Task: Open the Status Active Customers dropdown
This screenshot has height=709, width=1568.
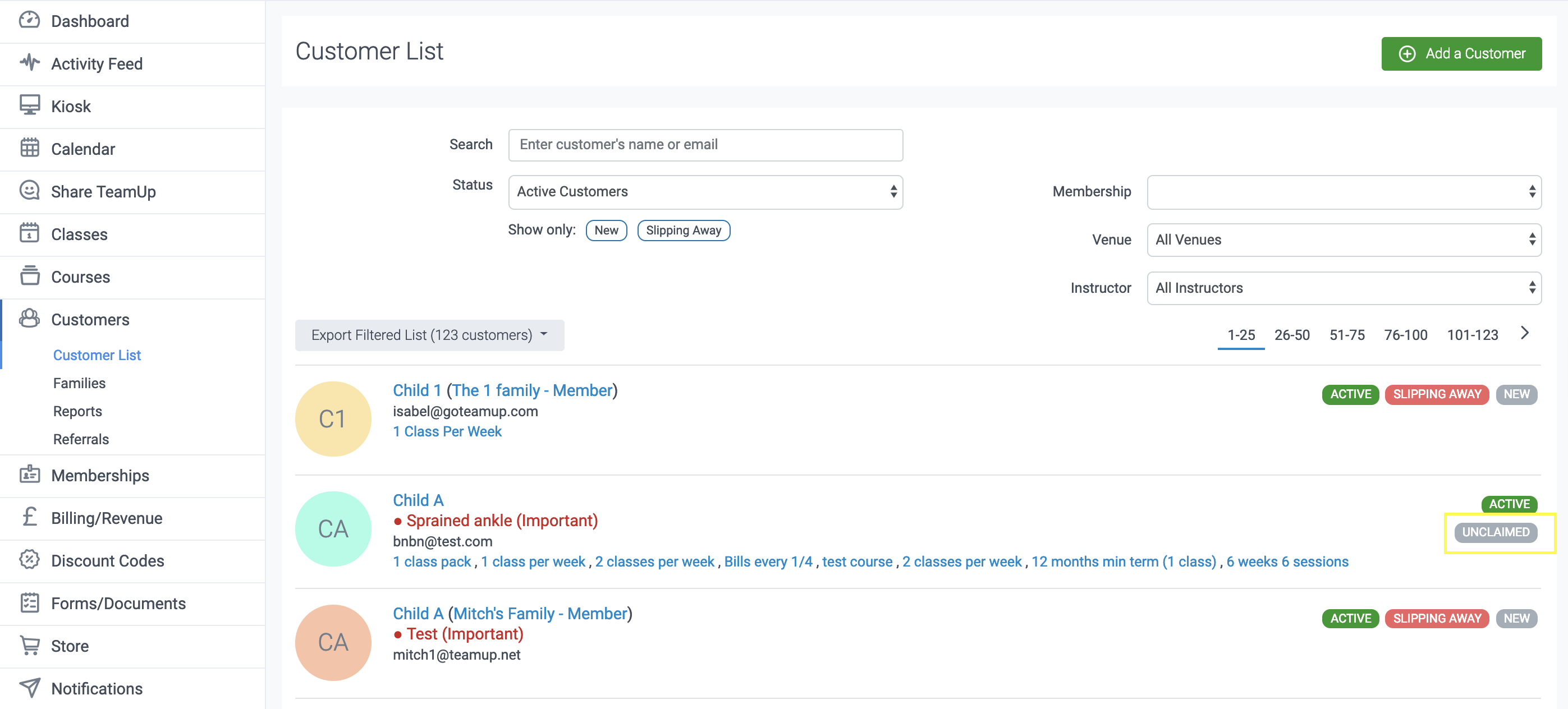Action: 705,192
